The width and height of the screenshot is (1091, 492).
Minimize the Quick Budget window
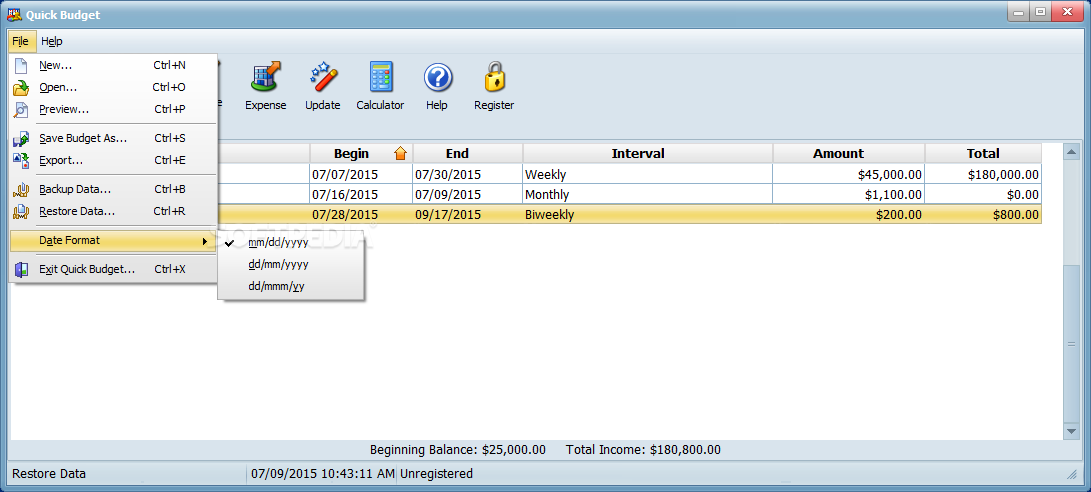click(1018, 12)
